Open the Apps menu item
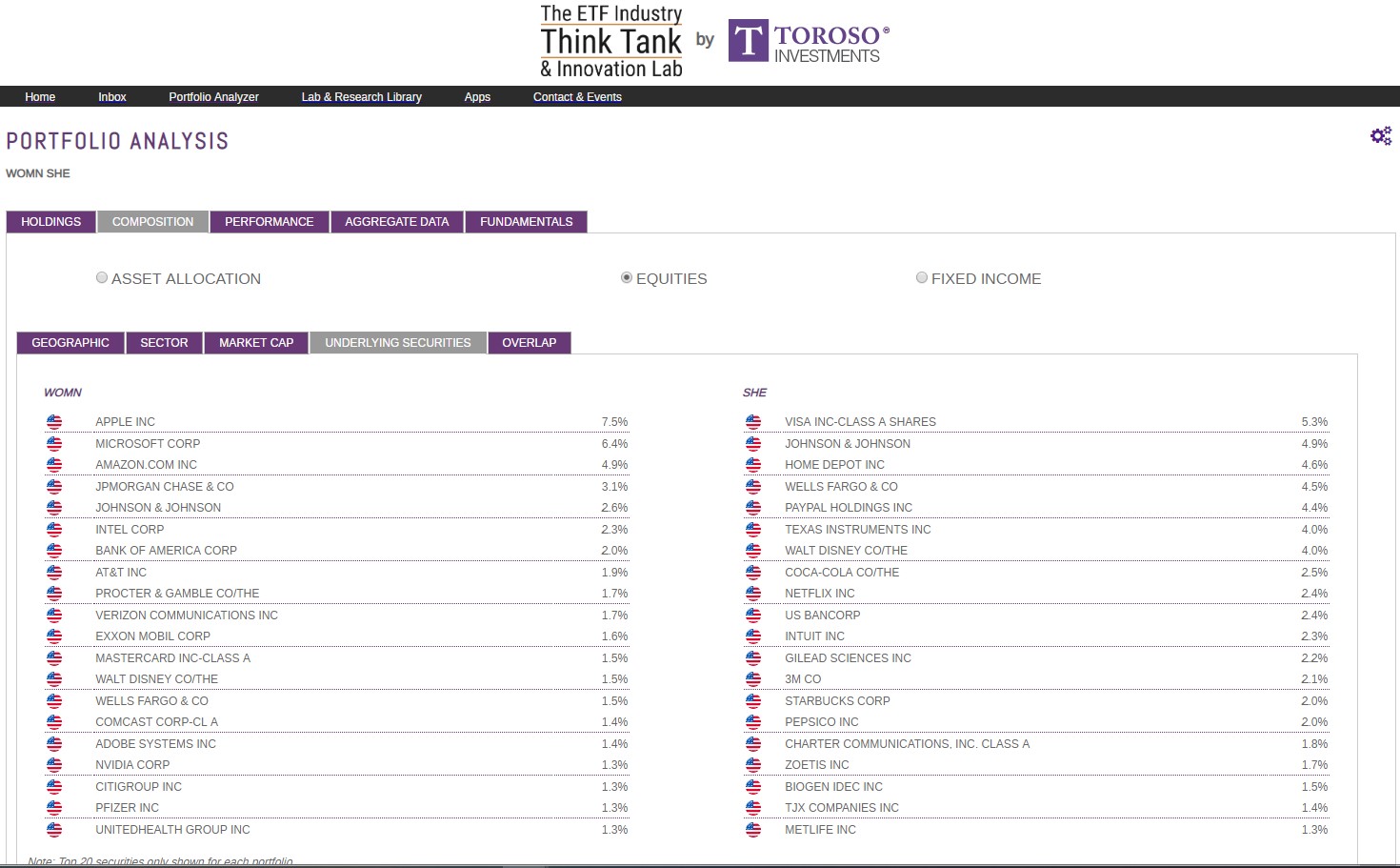Viewport: 1400px width, 868px height. [477, 97]
